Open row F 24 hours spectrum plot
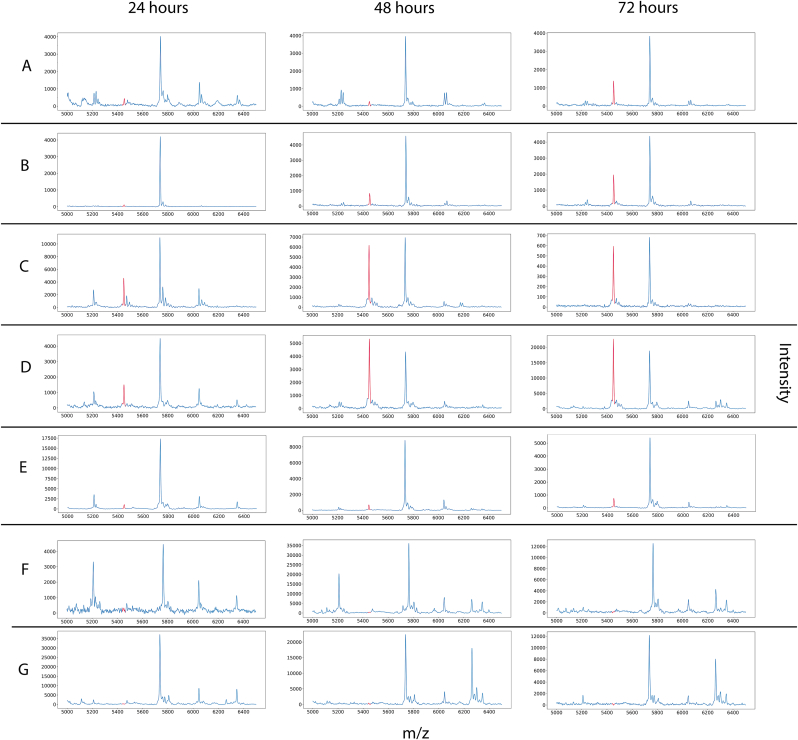This screenshot has height=740, width=798. click(x=161, y=579)
